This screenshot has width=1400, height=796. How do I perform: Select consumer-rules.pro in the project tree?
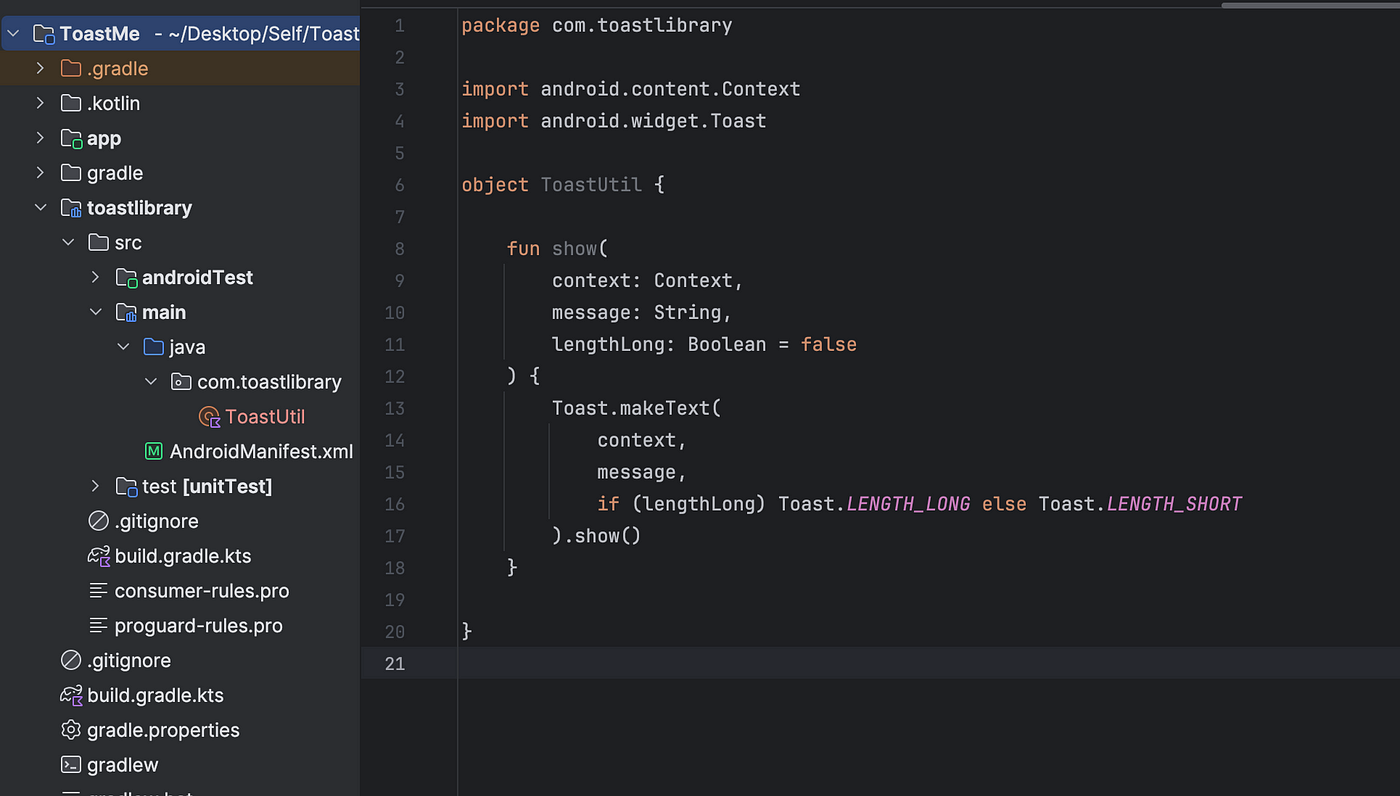[x=202, y=591]
